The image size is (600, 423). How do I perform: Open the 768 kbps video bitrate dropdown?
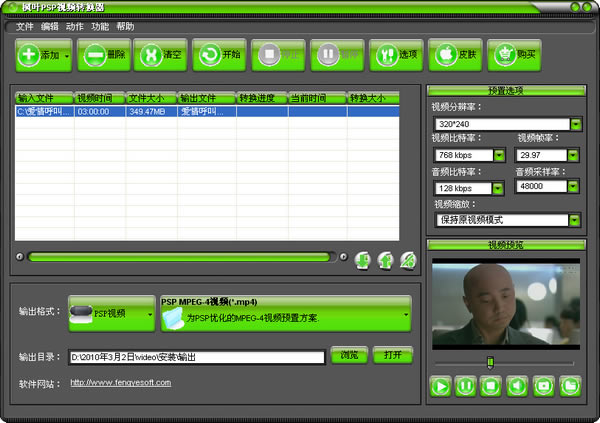(499, 156)
